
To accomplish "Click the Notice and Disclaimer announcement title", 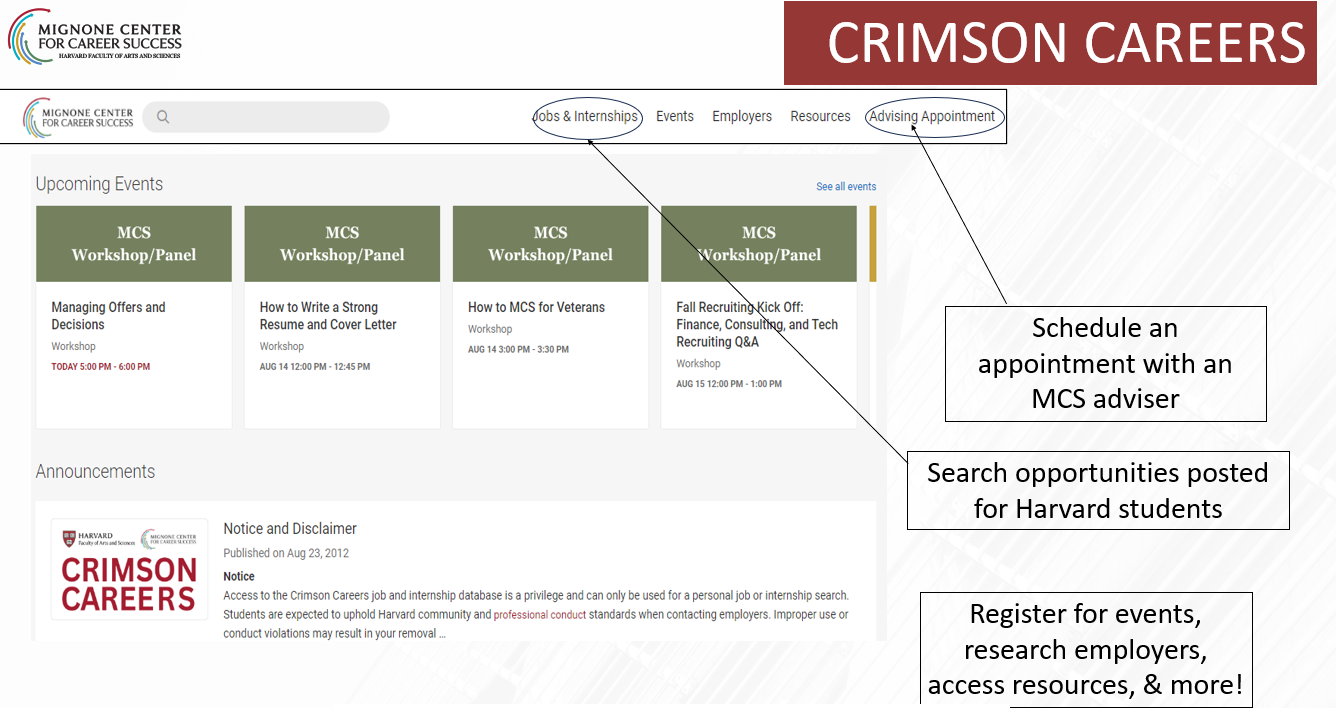I will [290, 528].
